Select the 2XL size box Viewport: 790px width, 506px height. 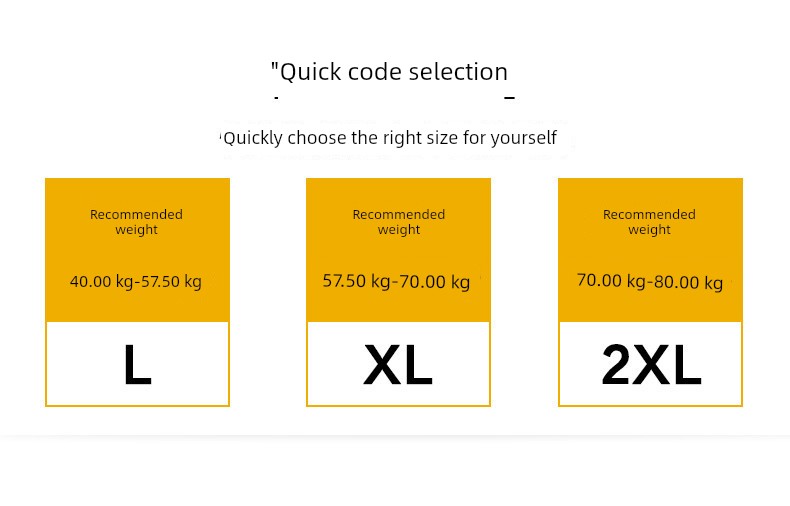tap(650, 364)
